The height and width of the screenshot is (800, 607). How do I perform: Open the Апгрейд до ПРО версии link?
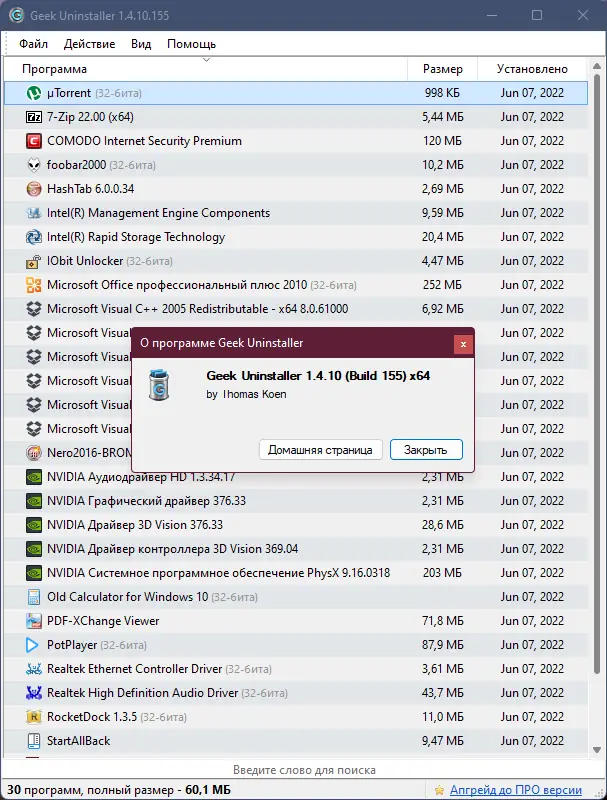(x=516, y=790)
